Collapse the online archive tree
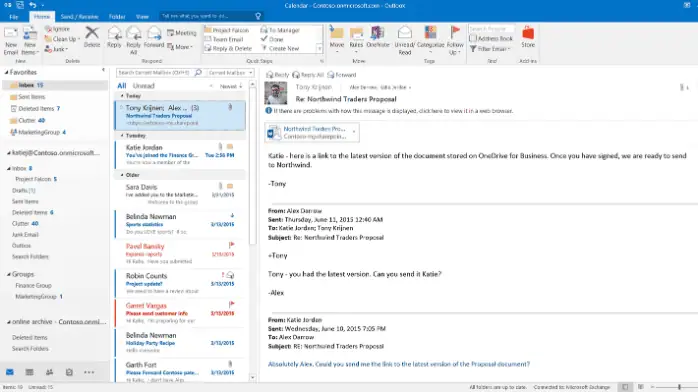The image size is (698, 392). pos(8,322)
